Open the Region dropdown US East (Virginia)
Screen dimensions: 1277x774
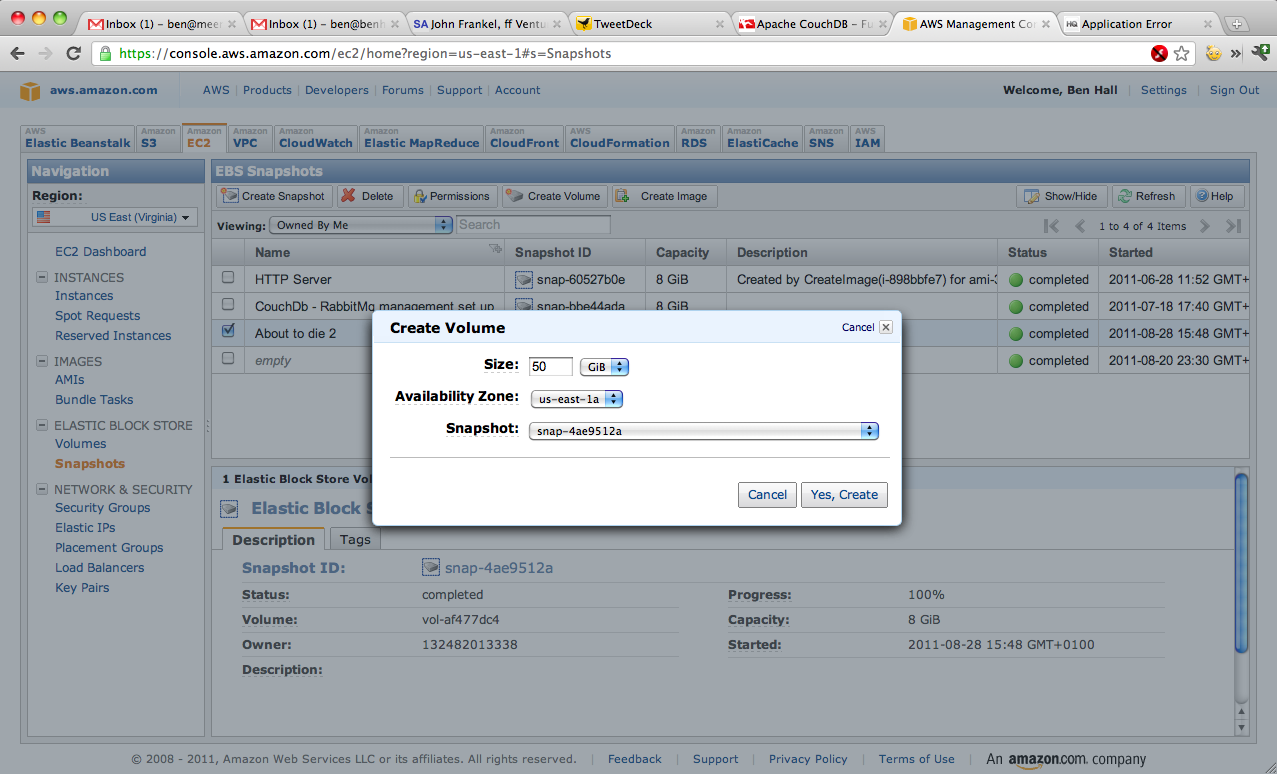click(115, 217)
